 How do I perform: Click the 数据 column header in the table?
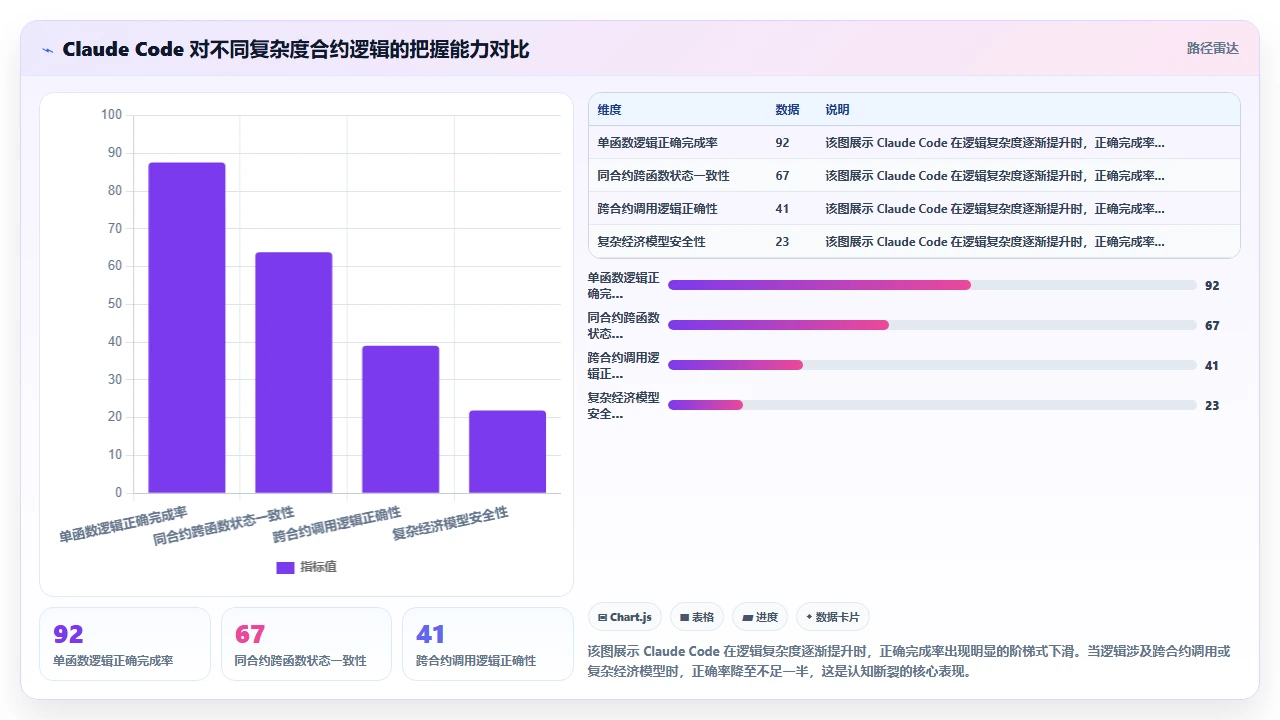pos(787,110)
